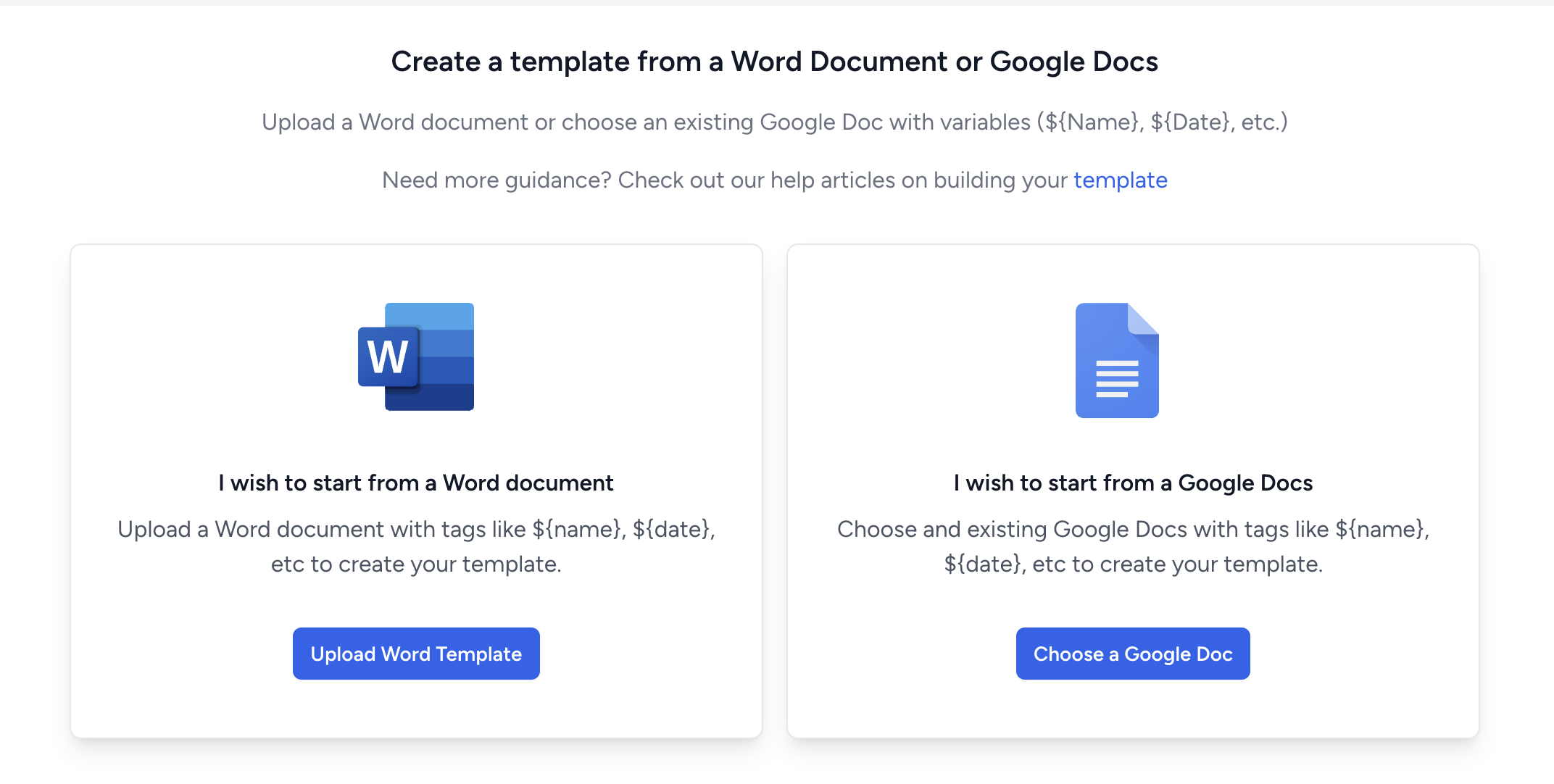Click the 'Upload a Word document or choose an existing Google Doc' subtitle
The image size is (1554, 784).
pos(775,122)
